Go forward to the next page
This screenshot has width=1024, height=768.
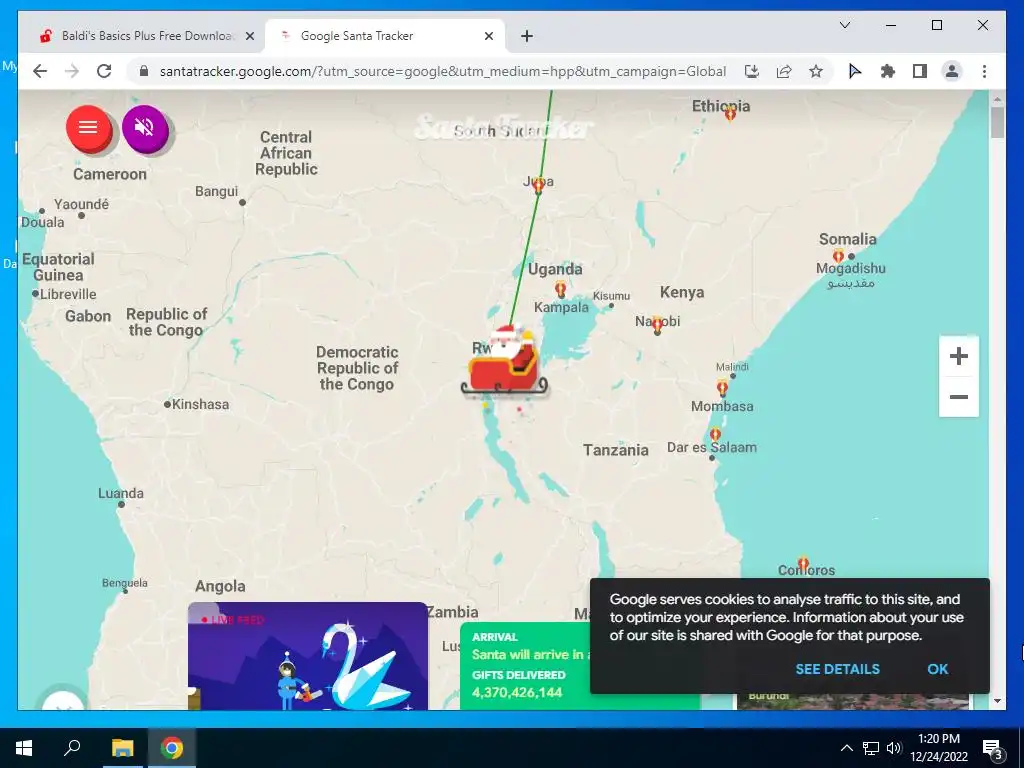pyautogui.click(x=72, y=71)
